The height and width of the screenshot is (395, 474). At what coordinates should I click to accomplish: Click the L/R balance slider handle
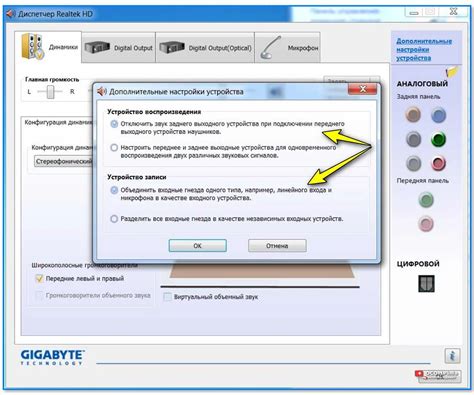pyautogui.click(x=50, y=92)
